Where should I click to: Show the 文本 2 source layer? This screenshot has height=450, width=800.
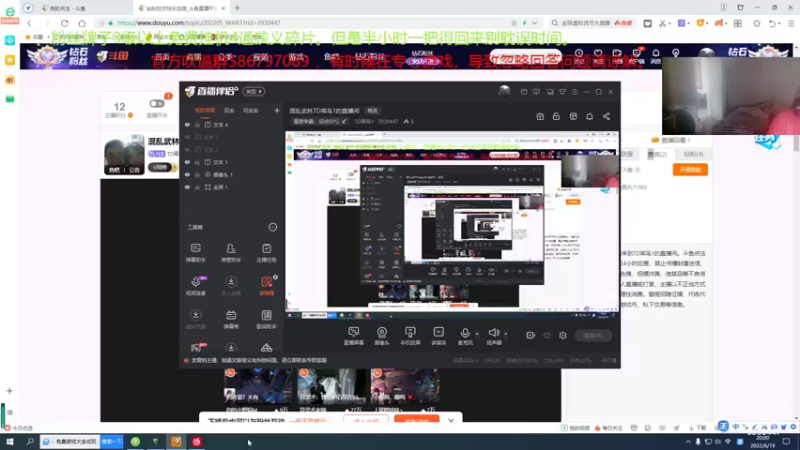pyautogui.click(x=187, y=149)
